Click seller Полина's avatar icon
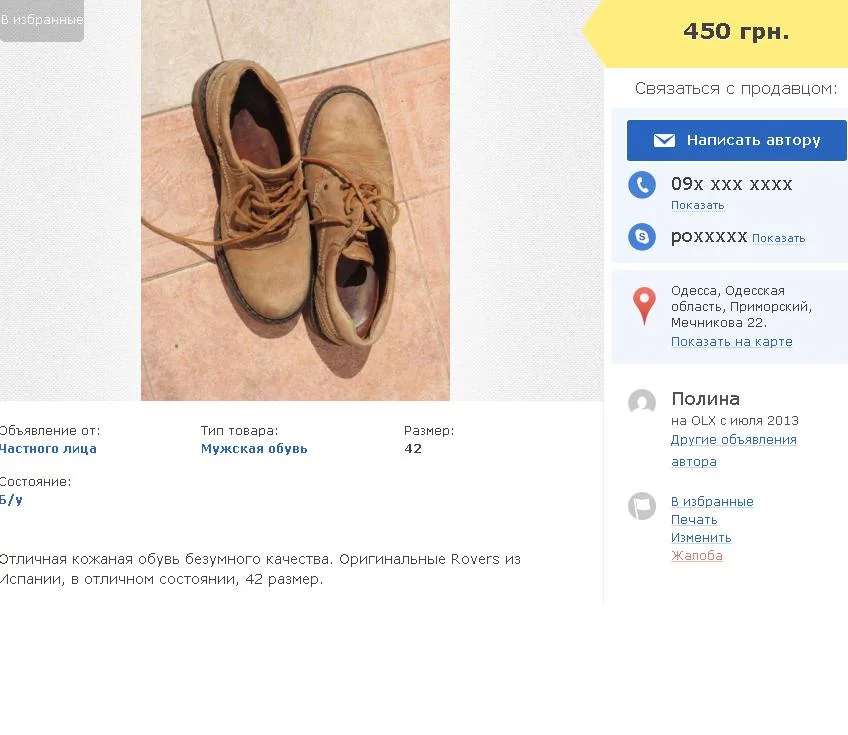The width and height of the screenshot is (848, 735). point(642,403)
